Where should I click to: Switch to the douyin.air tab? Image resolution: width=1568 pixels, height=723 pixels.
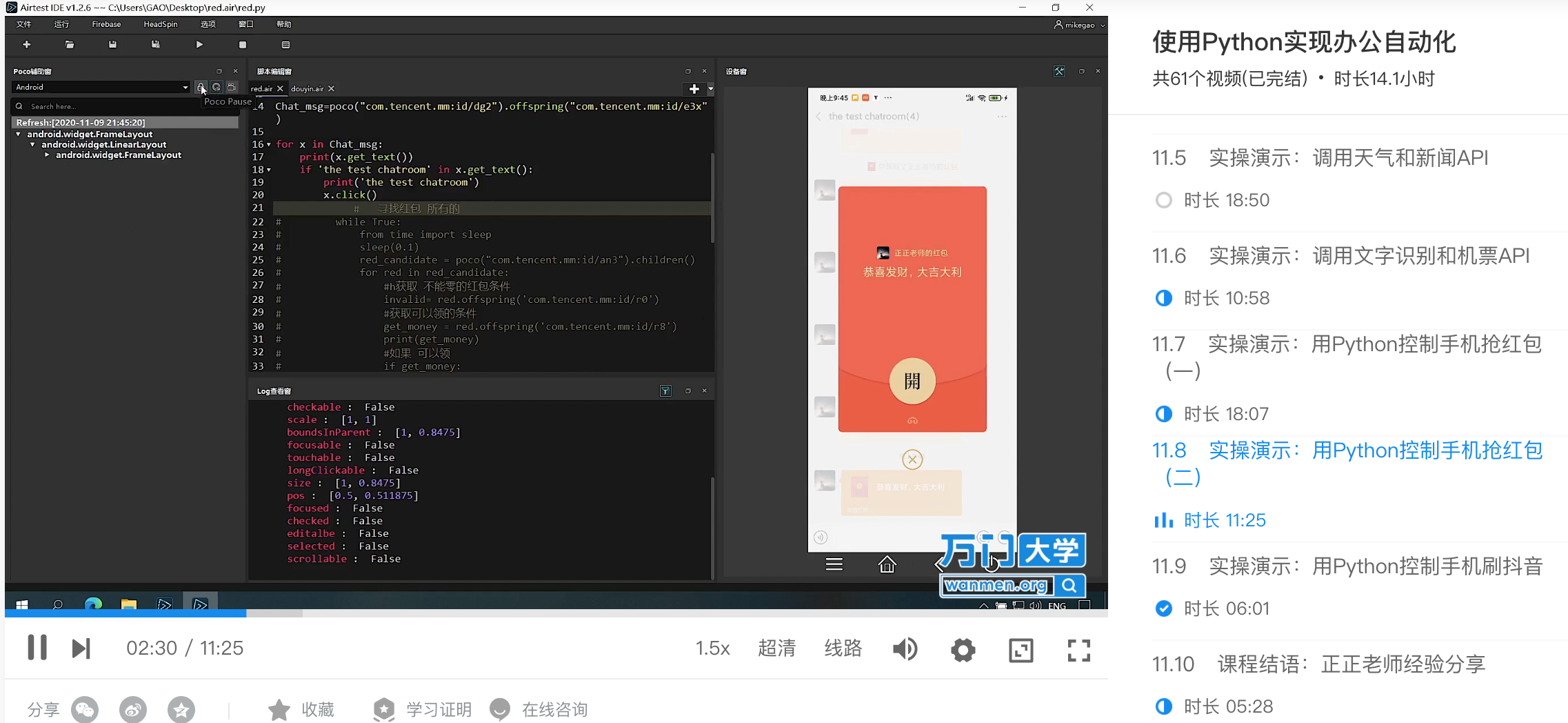[308, 88]
